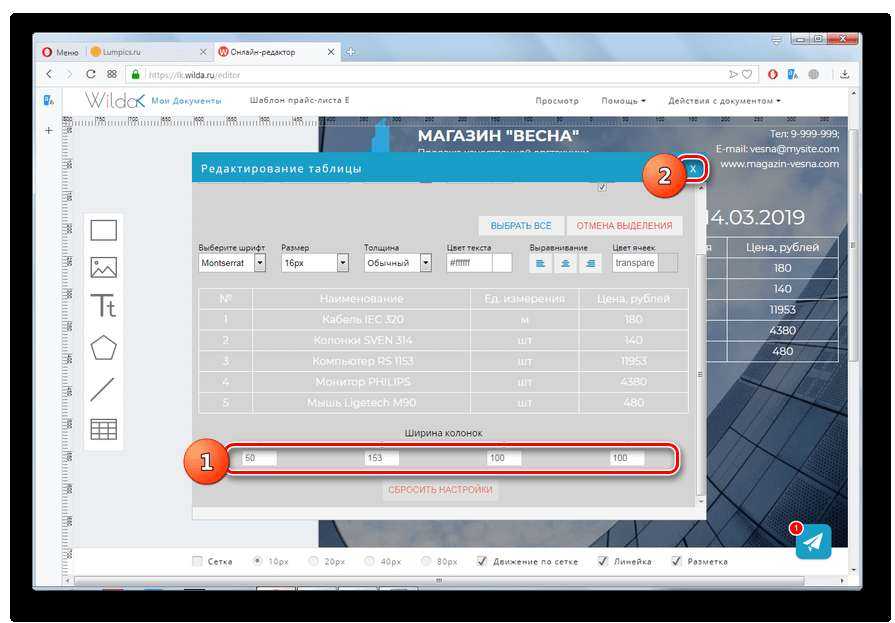Click the horizontal scrollbar at page bottom
The width and height of the screenshot is (895, 623).
439,581
